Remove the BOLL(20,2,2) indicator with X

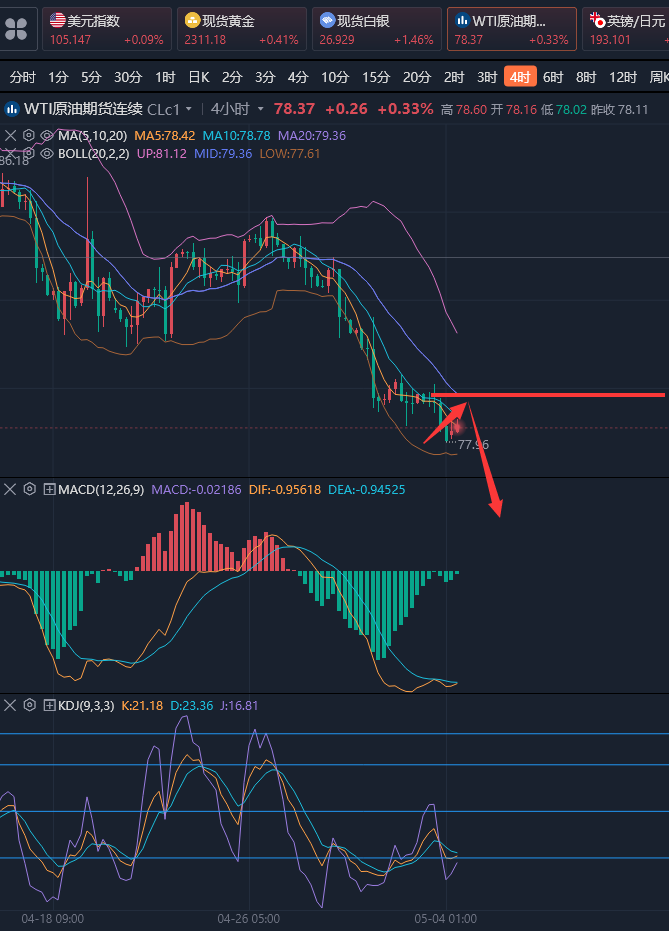point(10,154)
